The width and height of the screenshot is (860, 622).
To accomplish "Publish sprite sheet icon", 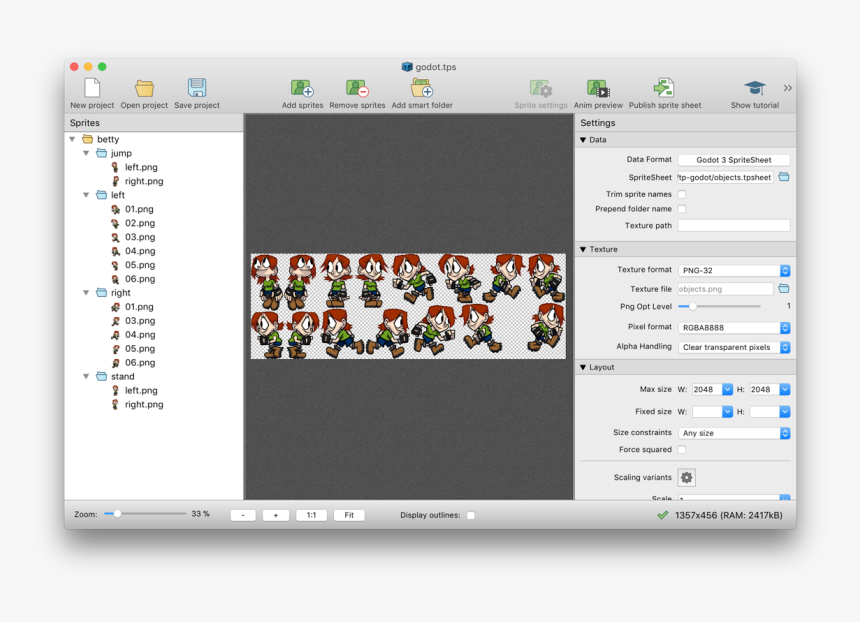I will pos(664,88).
